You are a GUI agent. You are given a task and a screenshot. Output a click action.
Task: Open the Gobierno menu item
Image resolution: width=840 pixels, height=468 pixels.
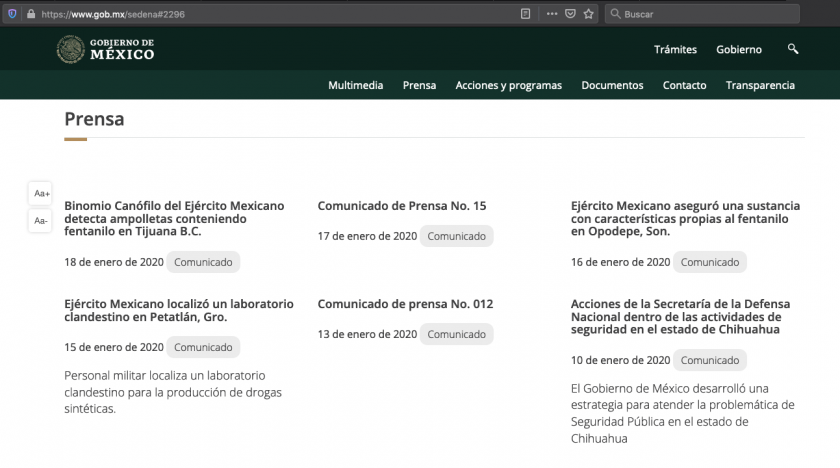tap(738, 50)
